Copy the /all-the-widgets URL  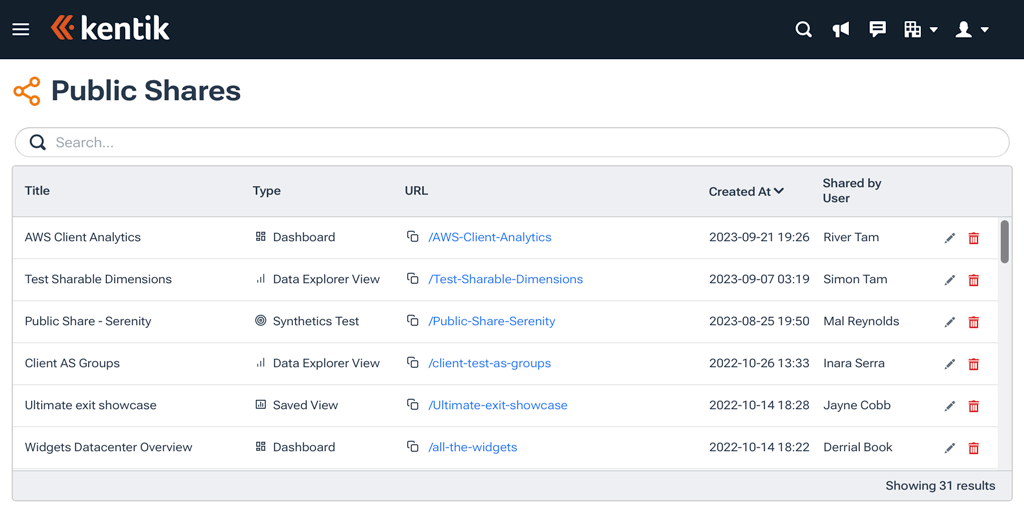click(x=412, y=447)
